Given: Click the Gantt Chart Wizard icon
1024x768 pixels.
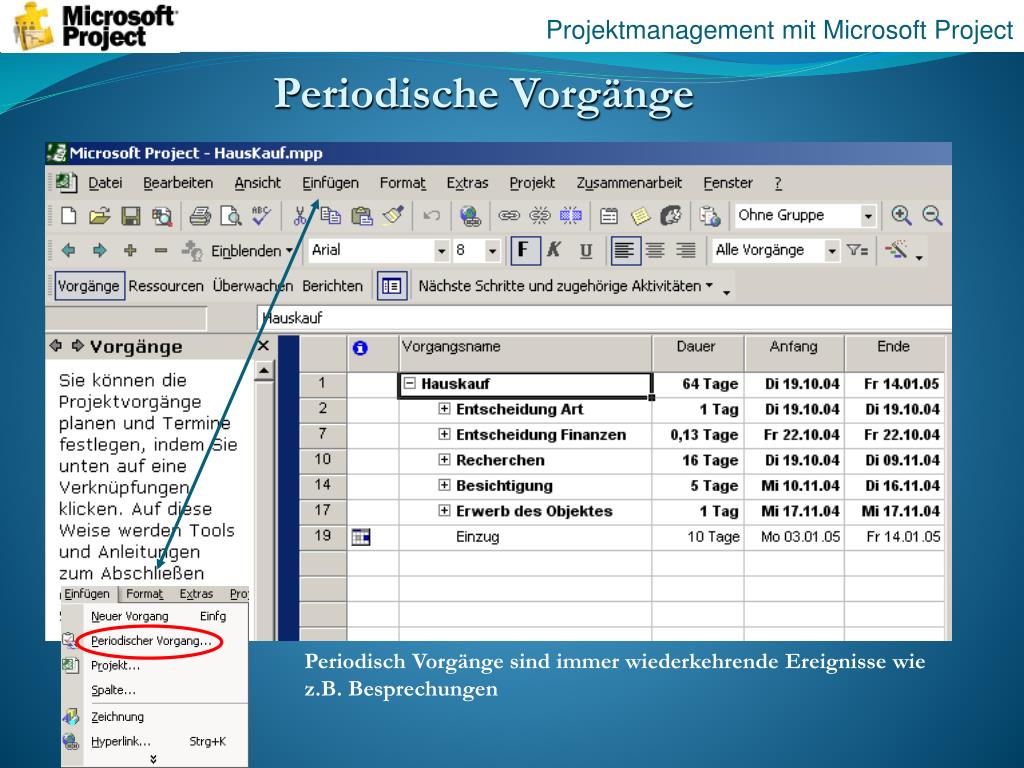Looking at the screenshot, I should click(896, 250).
